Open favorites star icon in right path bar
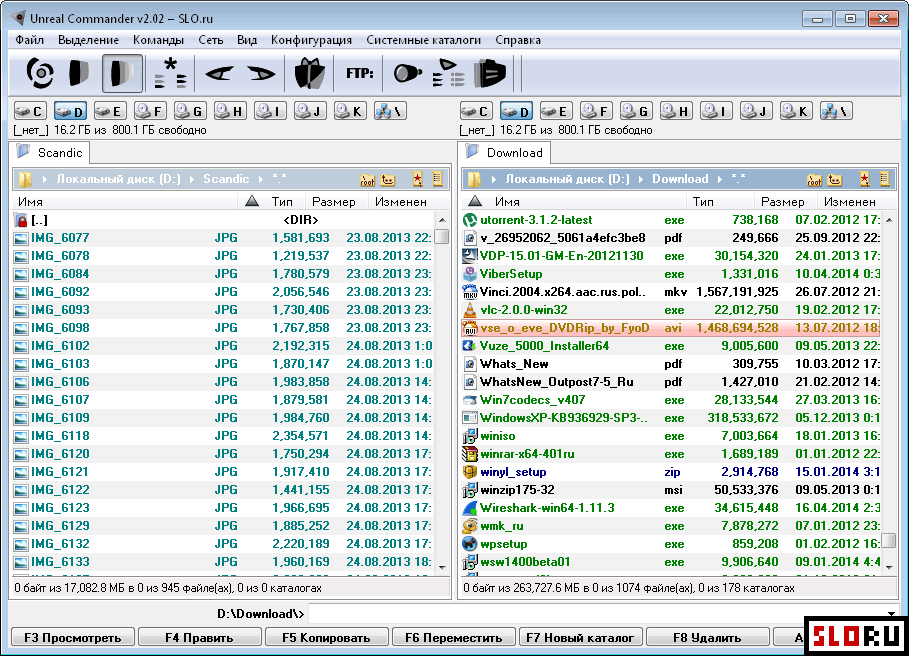 [x=864, y=180]
